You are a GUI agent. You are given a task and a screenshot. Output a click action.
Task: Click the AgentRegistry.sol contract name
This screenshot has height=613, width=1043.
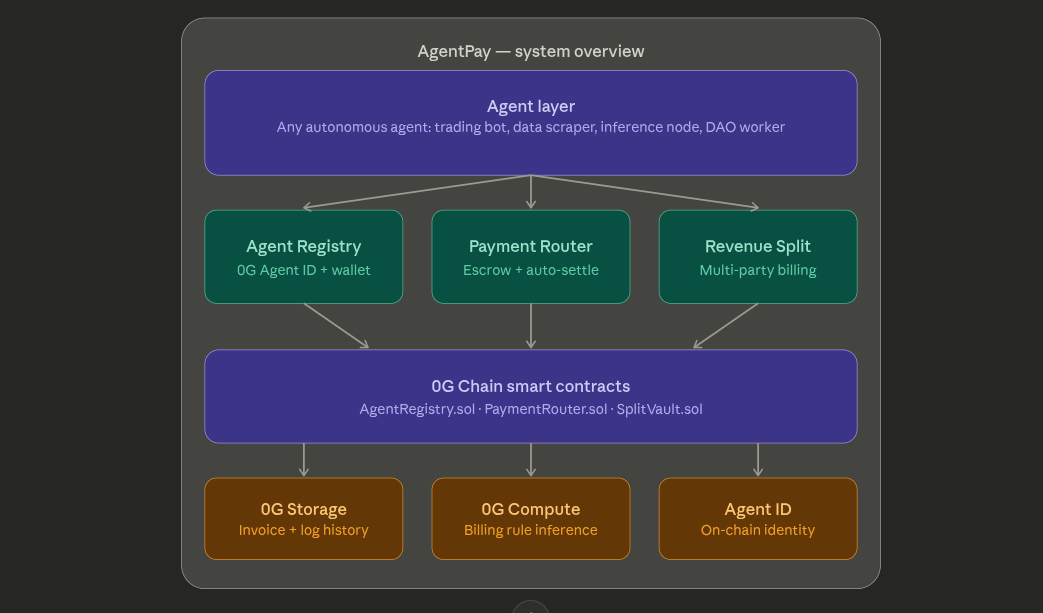point(417,409)
